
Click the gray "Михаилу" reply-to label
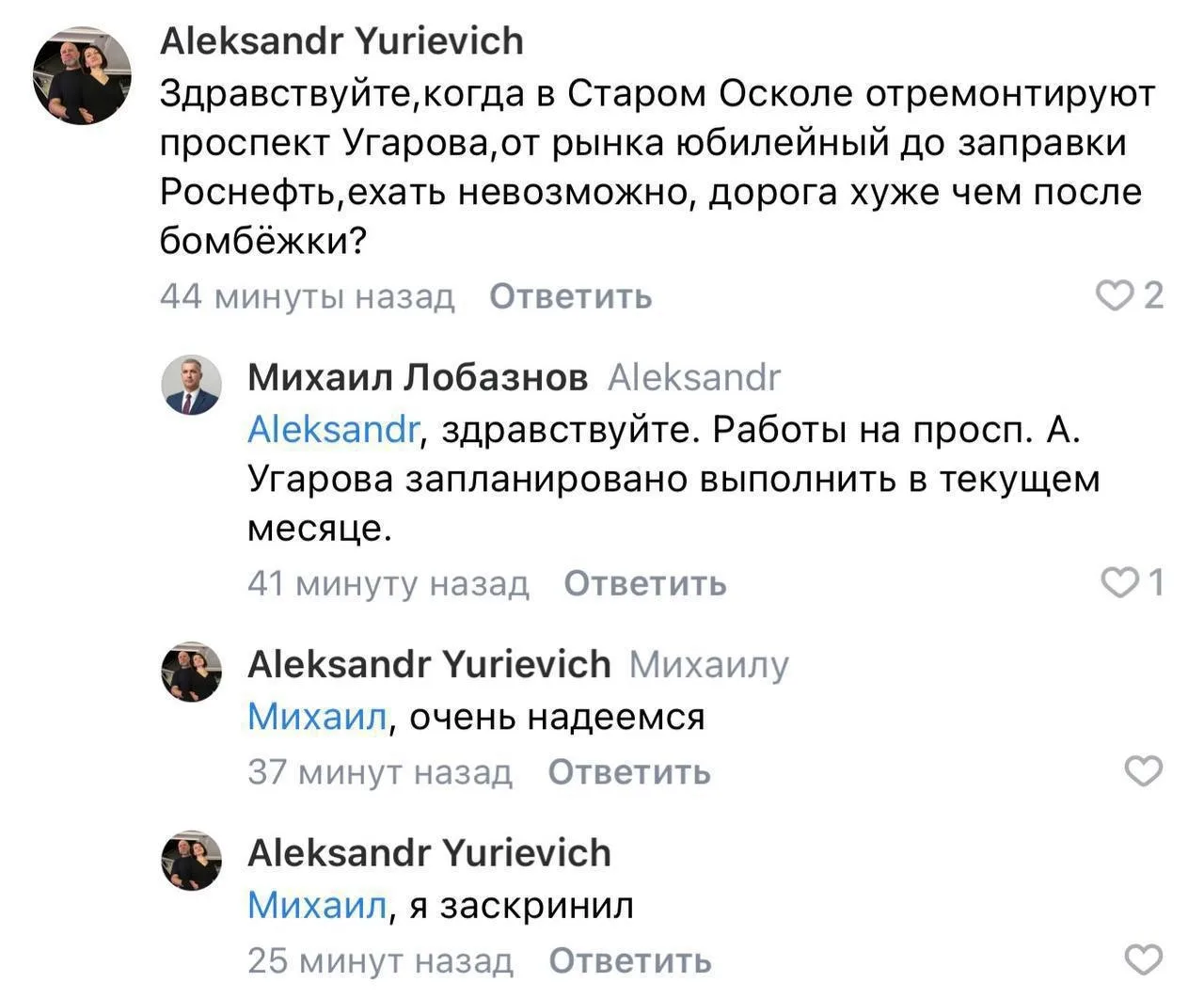coord(708,665)
